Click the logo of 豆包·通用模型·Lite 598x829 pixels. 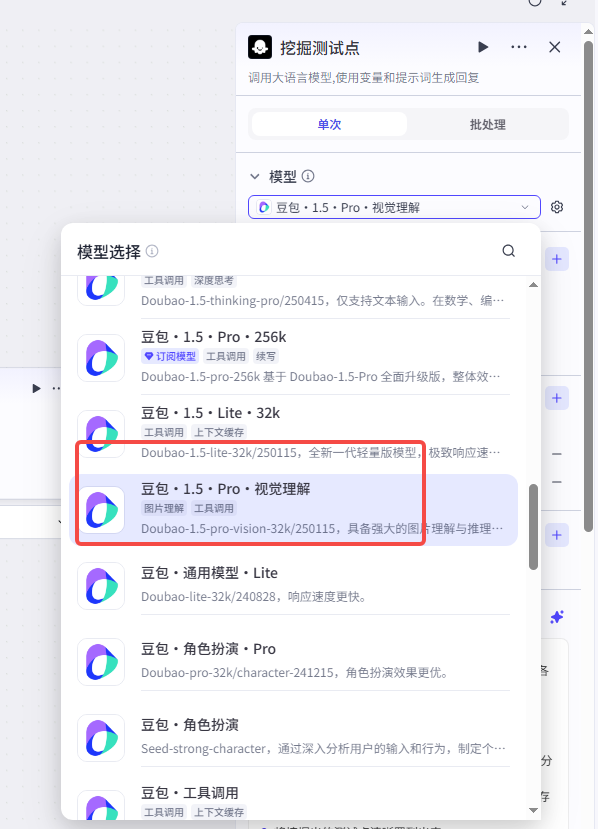(101, 586)
